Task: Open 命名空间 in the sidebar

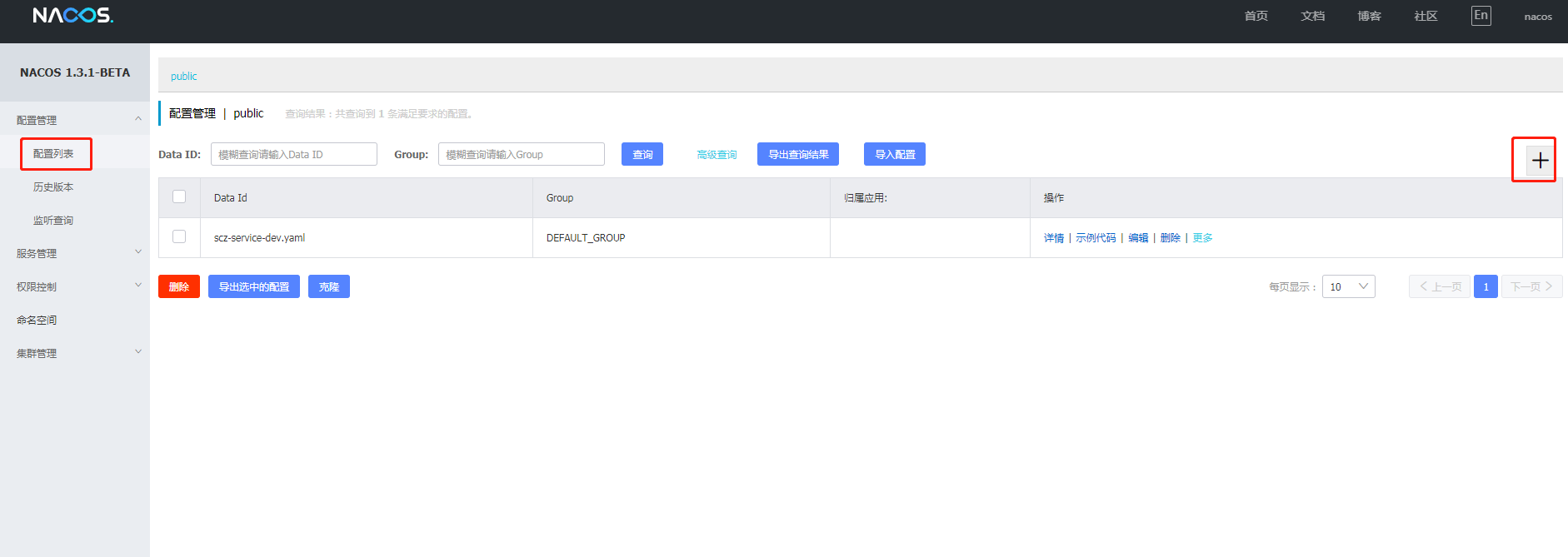Action: (x=37, y=320)
